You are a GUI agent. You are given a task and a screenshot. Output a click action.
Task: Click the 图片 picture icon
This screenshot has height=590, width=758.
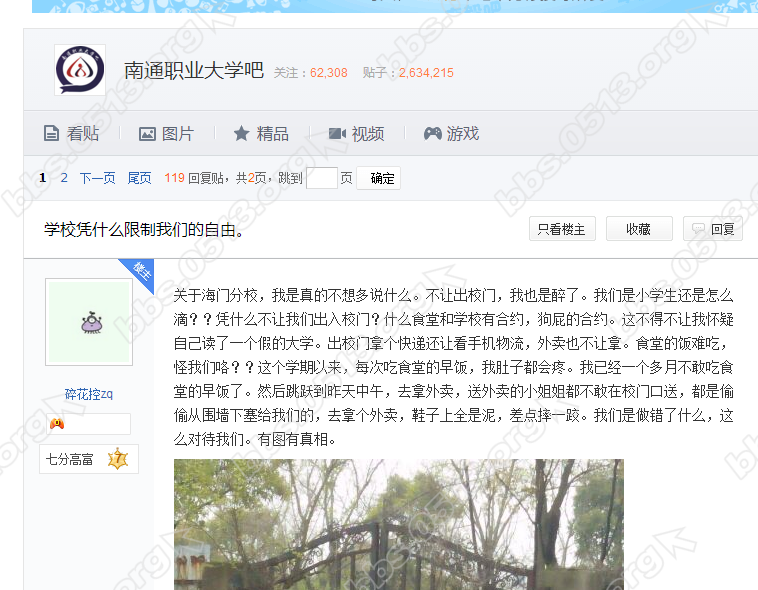click(x=147, y=133)
